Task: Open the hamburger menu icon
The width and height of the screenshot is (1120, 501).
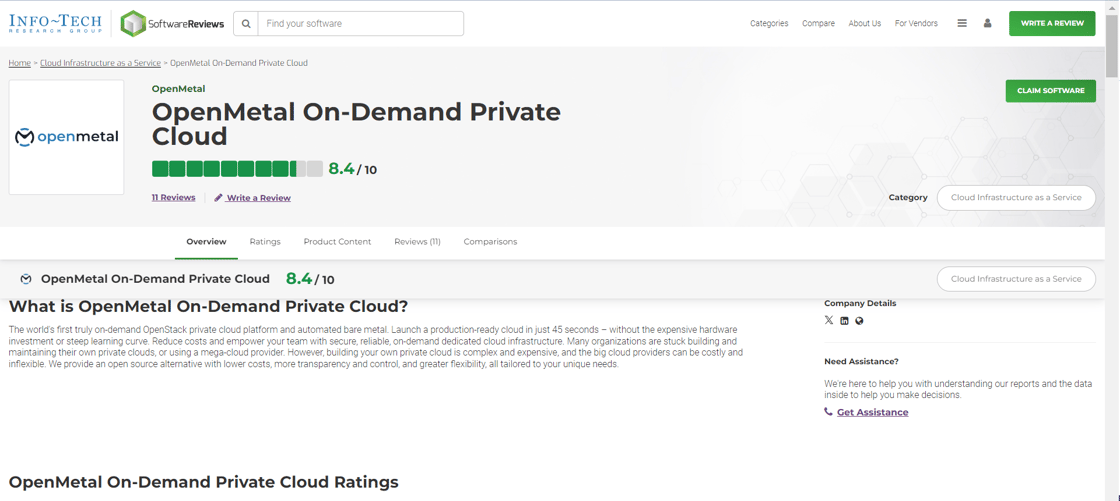Action: point(962,23)
